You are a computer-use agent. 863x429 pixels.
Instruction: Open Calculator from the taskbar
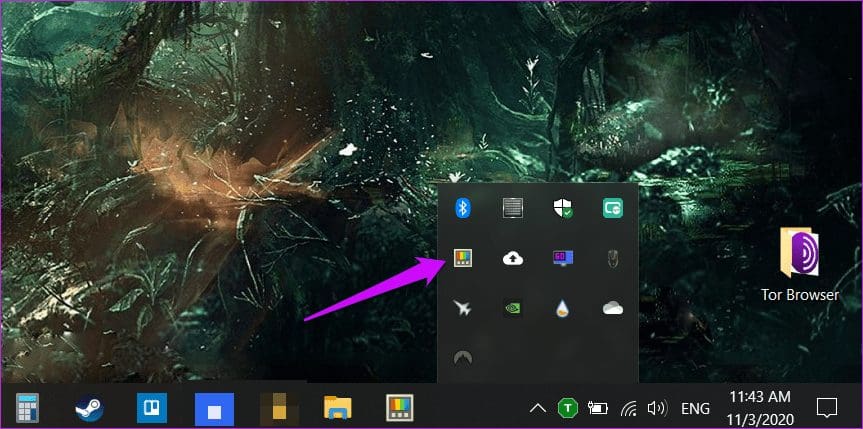pos(27,408)
